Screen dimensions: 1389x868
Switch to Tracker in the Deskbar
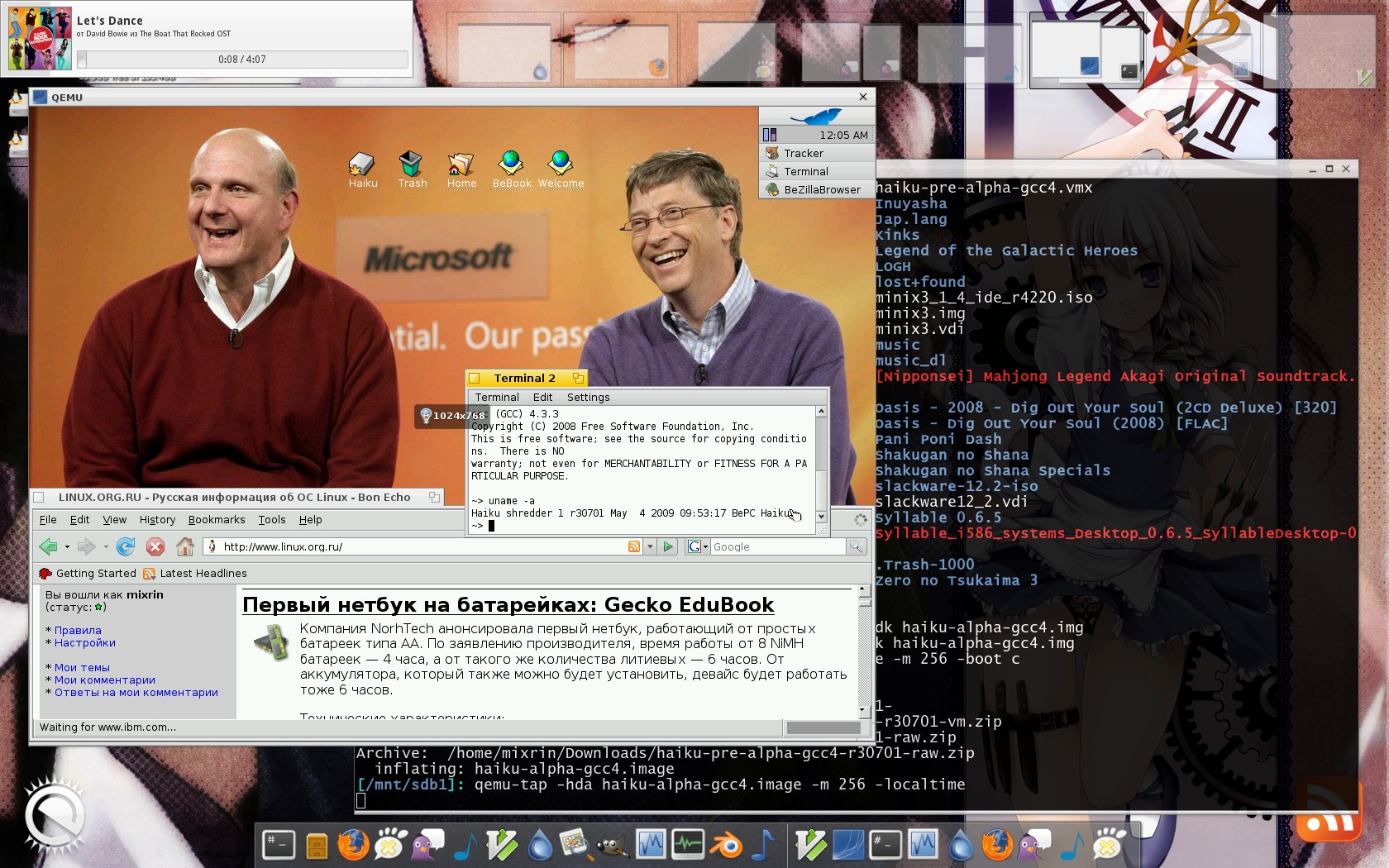pyautogui.click(x=816, y=153)
